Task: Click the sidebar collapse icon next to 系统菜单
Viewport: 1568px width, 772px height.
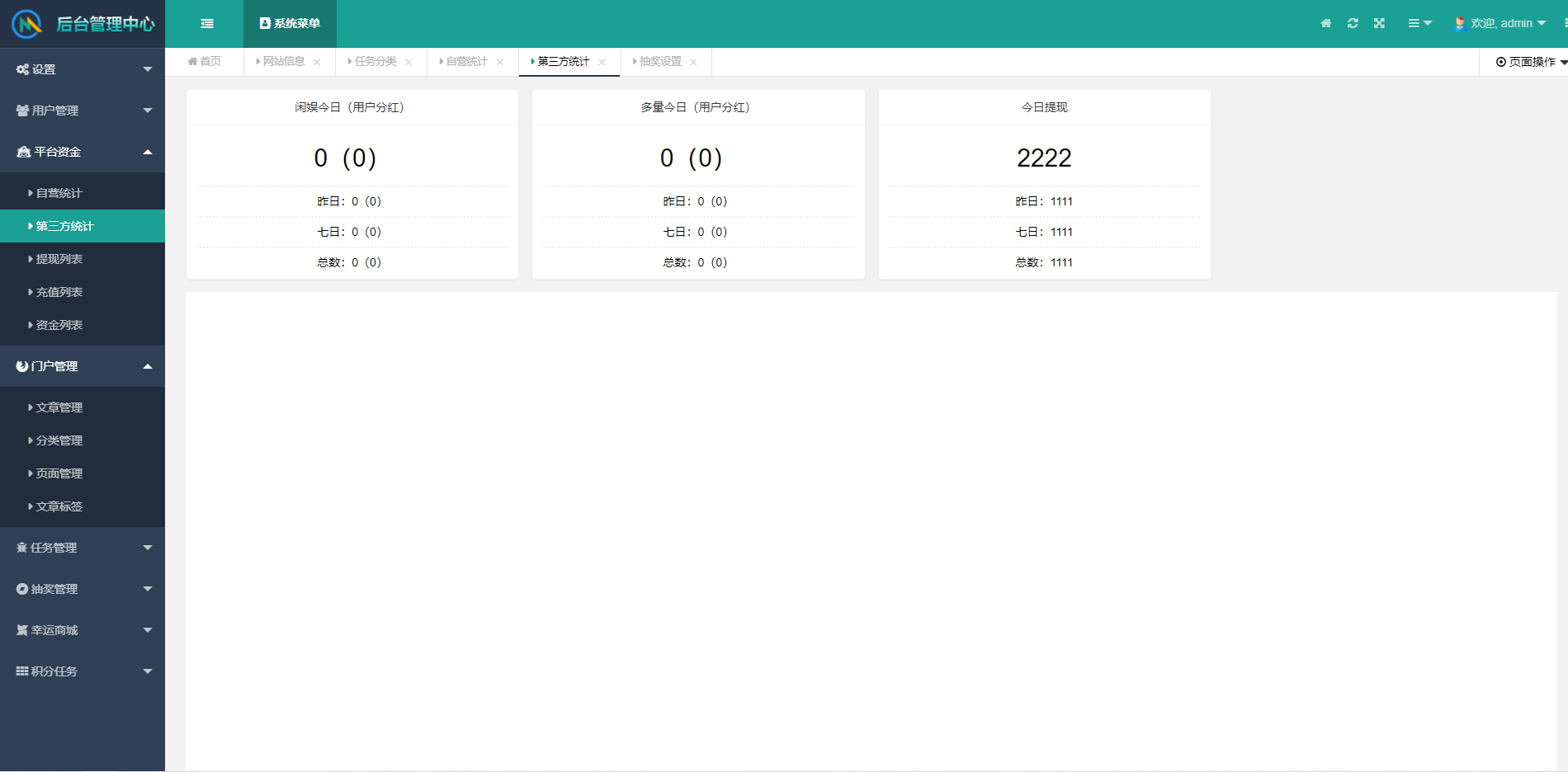Action: 206,23
